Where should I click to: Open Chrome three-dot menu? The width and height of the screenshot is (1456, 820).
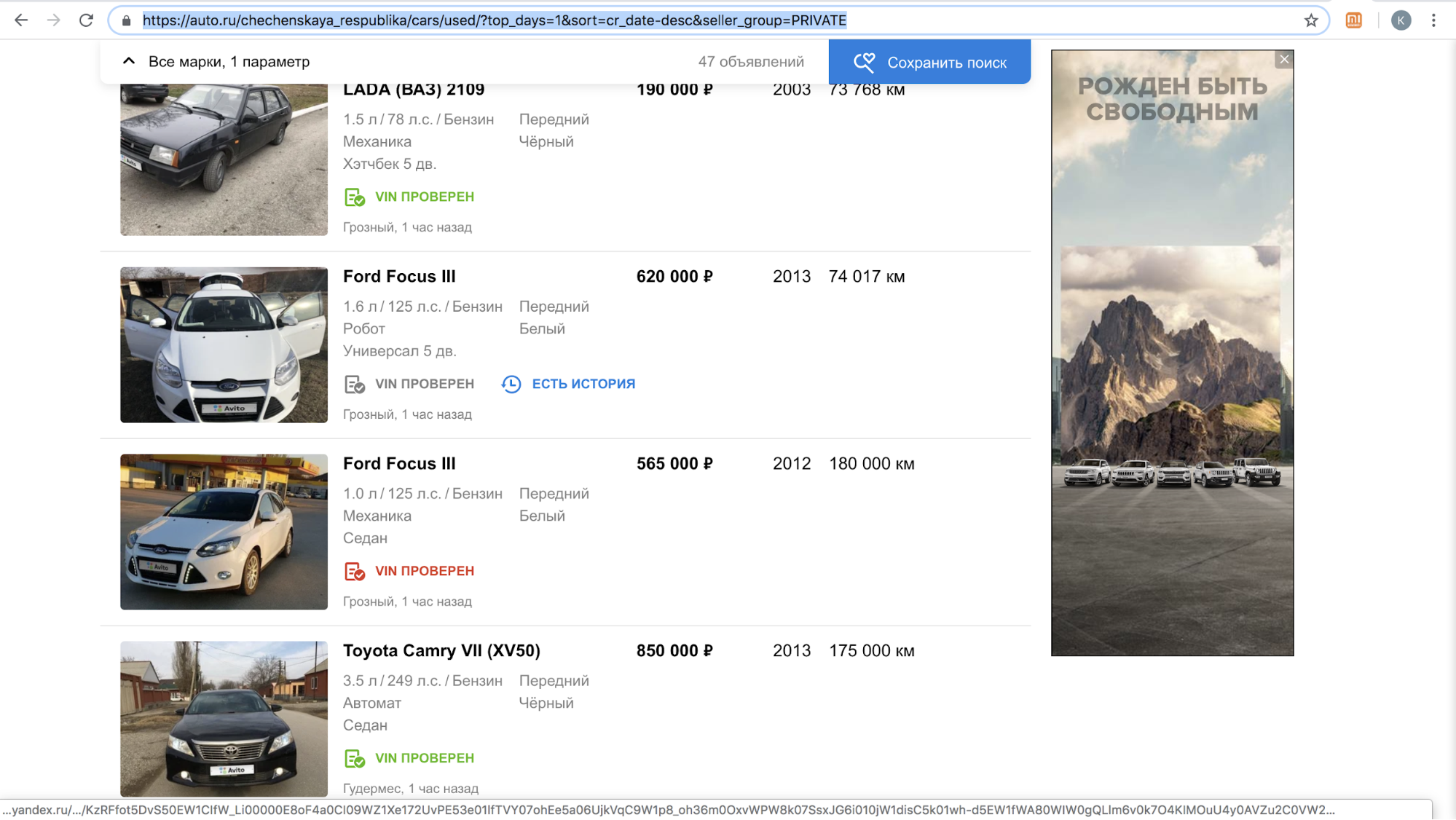1433,20
